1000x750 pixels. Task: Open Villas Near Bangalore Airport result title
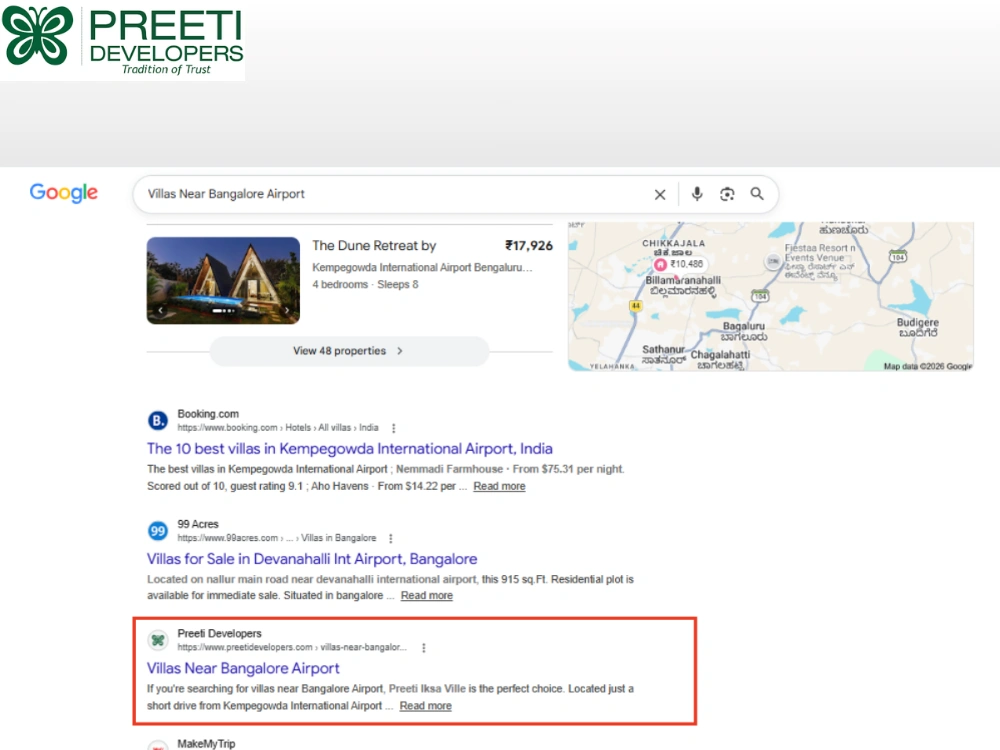coord(243,668)
